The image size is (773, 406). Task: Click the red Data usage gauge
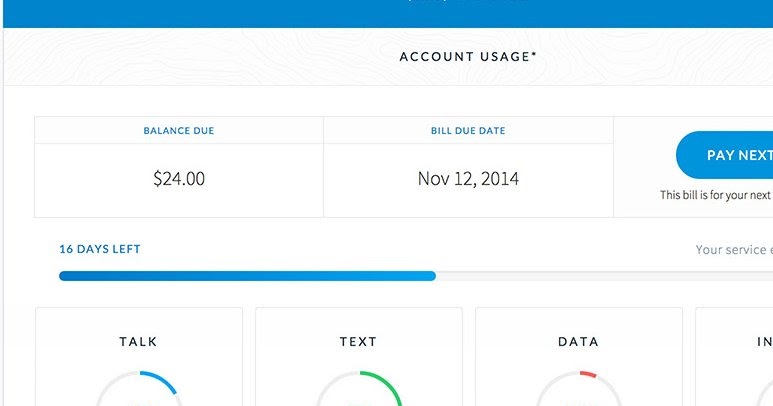[579, 389]
